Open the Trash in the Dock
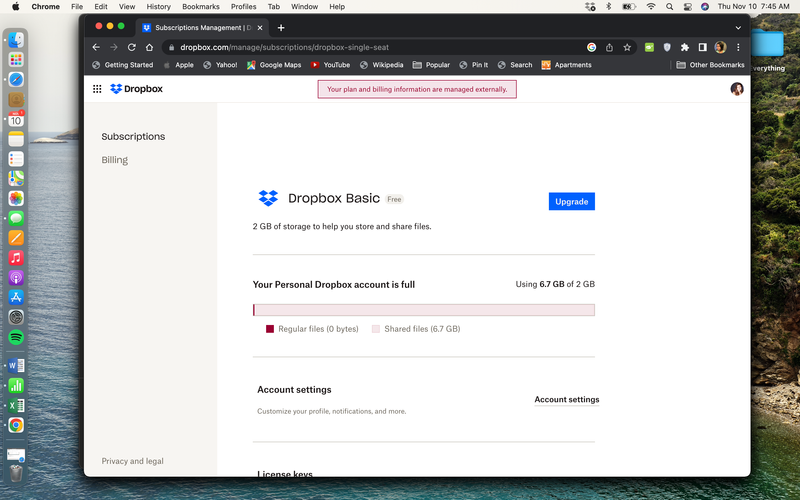 [x=16, y=473]
